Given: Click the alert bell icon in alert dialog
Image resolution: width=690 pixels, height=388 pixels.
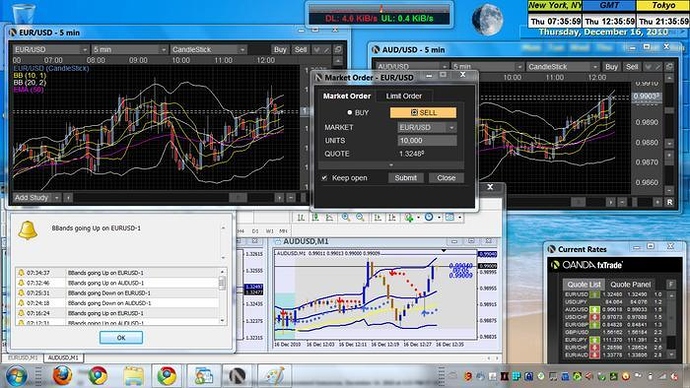Looking at the screenshot, I should (x=27, y=230).
